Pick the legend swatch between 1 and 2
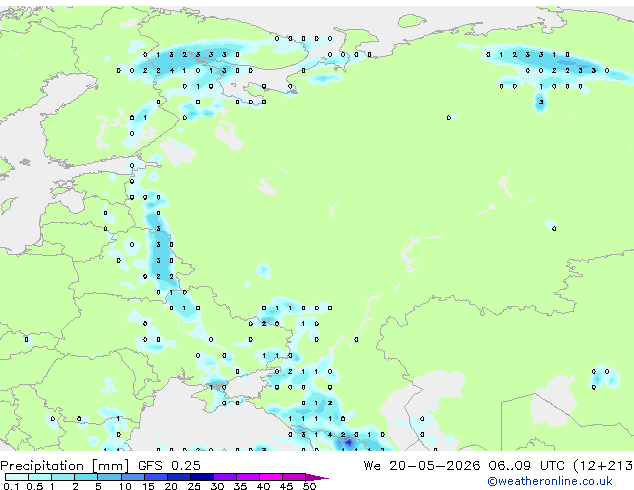Screen dimensions: 634x490 tap(63, 477)
